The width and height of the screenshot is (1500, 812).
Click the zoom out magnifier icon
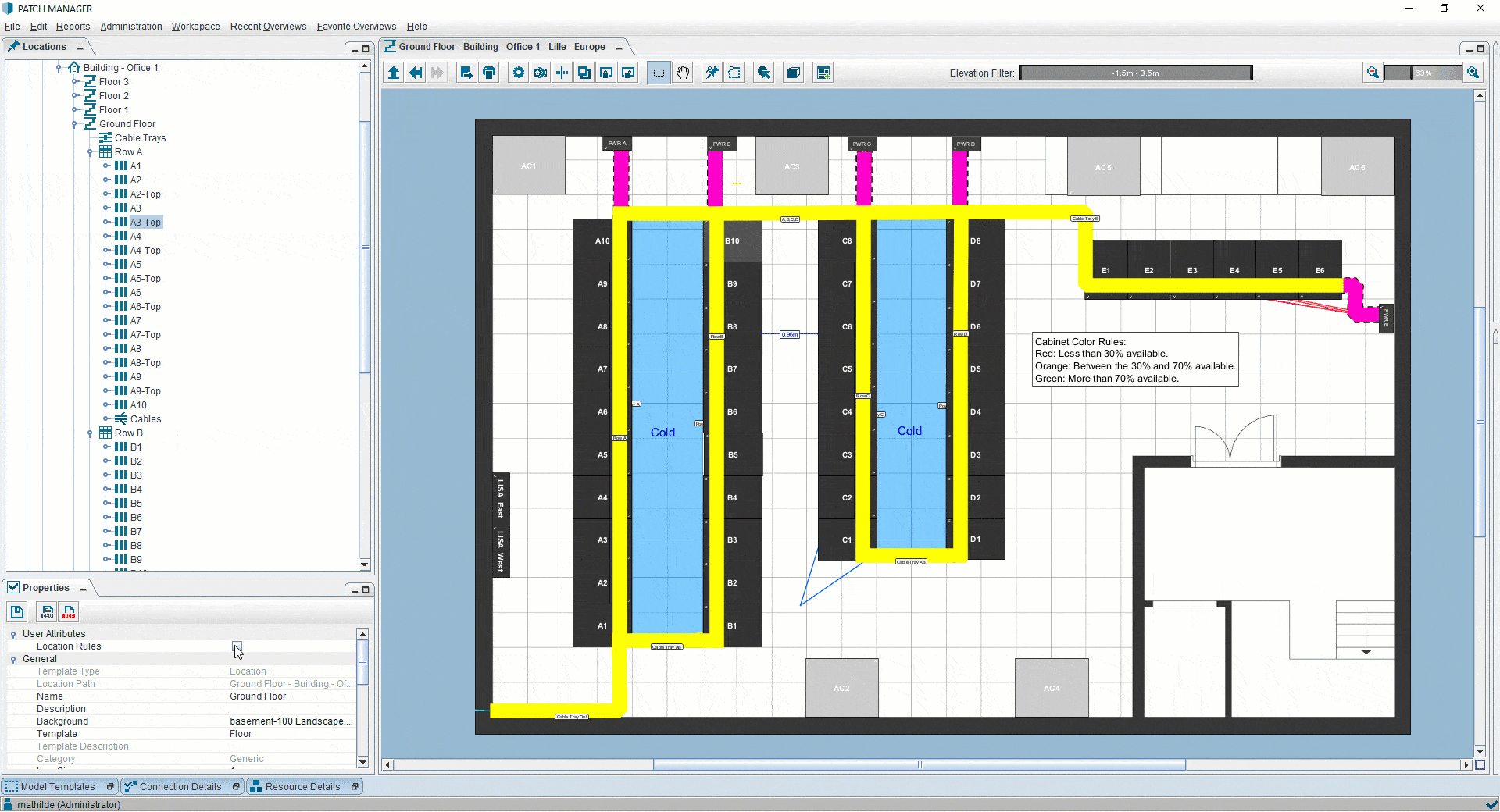[x=1373, y=73]
